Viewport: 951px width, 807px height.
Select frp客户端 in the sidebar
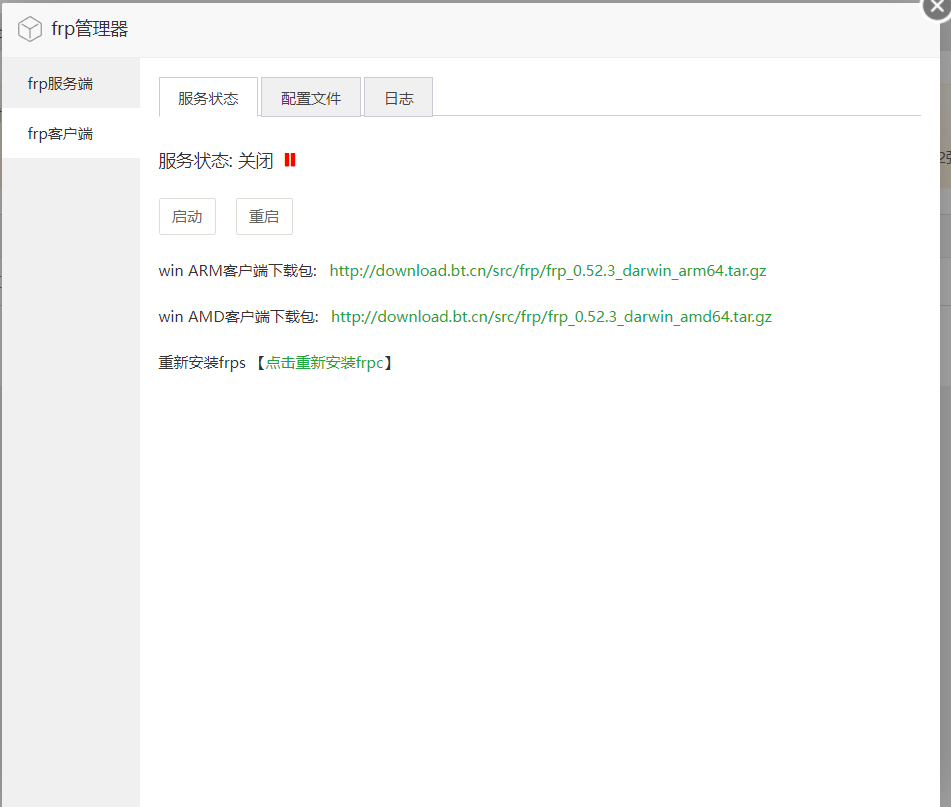[x=60, y=133]
